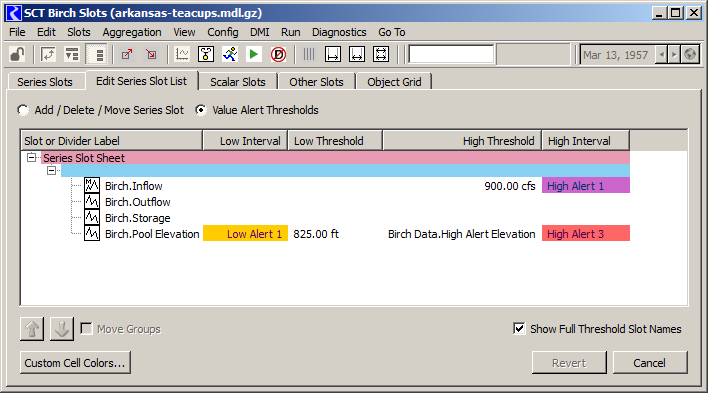Open the plot graph icon
Screen dimensions: 708x393
pyautogui.click(x=182, y=55)
